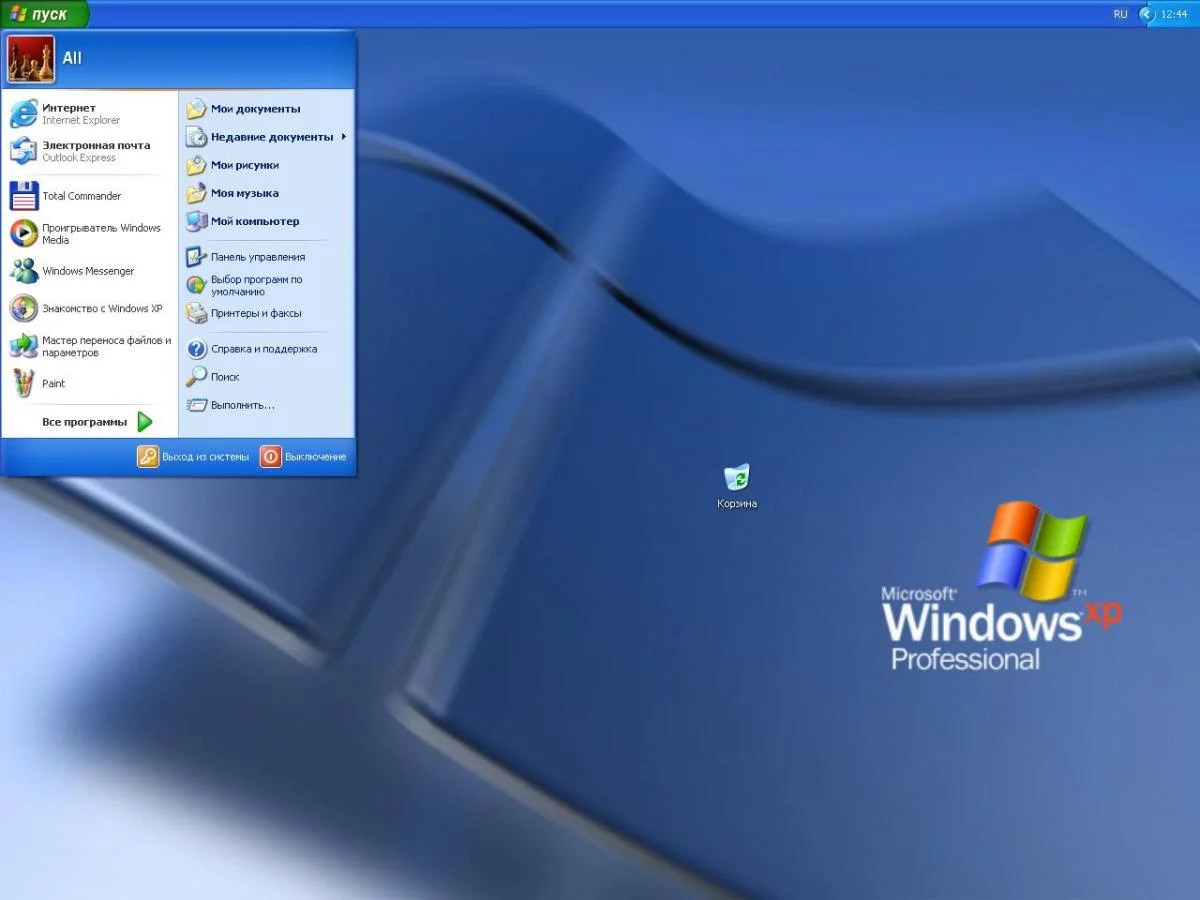Launch Paint from the Start menu

tap(90, 383)
